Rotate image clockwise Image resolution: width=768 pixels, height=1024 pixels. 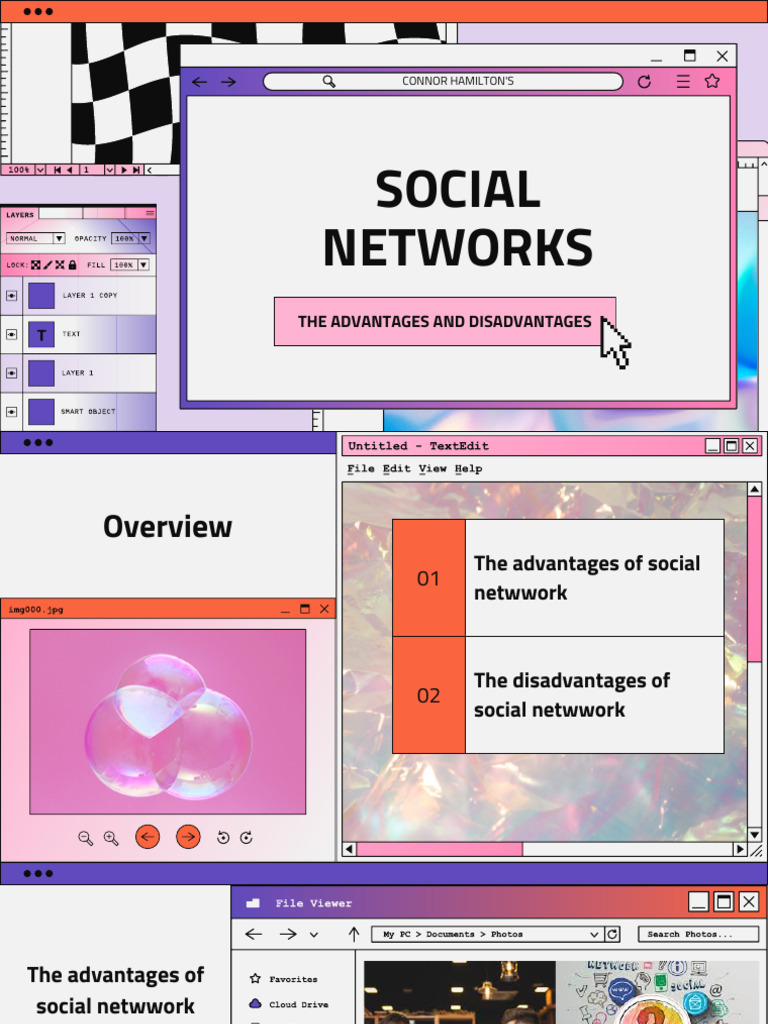(x=246, y=837)
